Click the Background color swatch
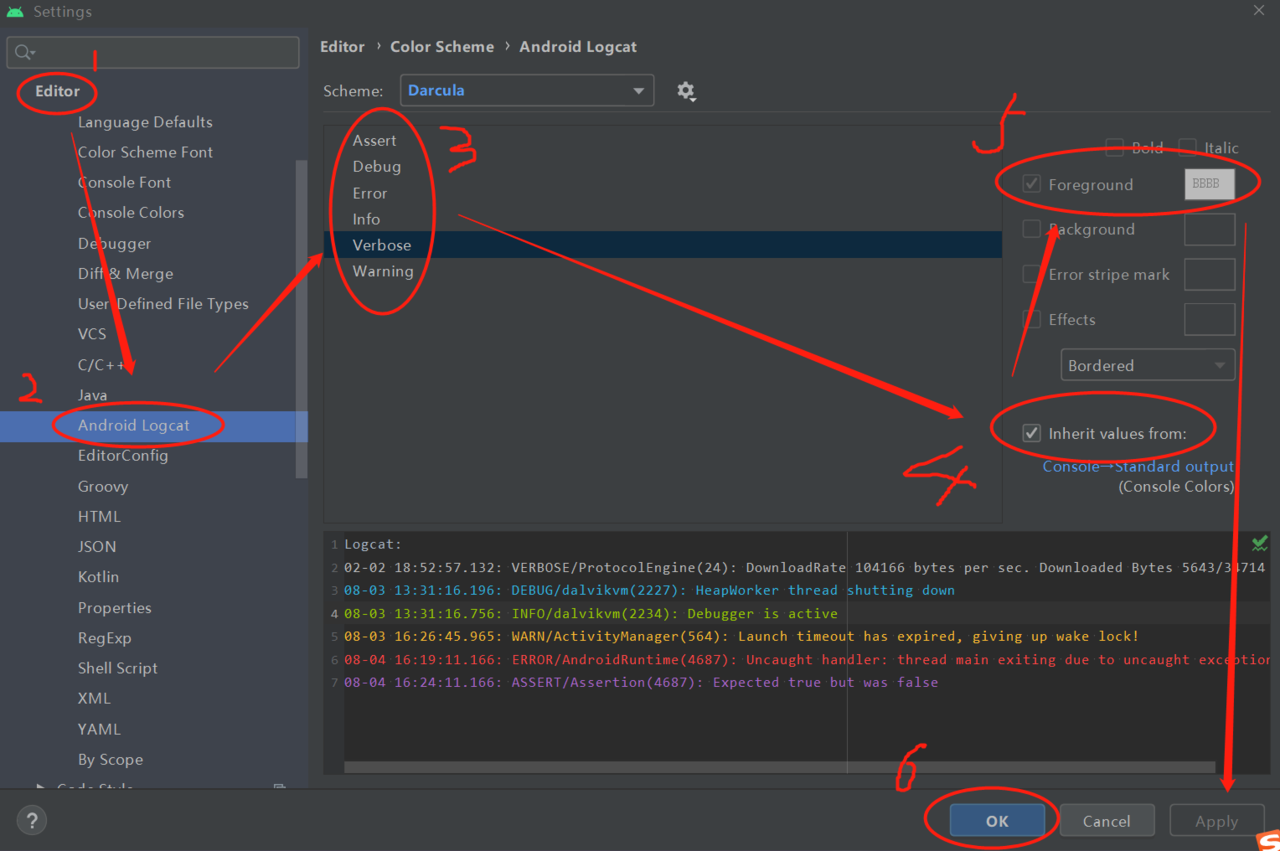1280x851 pixels. pyautogui.click(x=1210, y=229)
